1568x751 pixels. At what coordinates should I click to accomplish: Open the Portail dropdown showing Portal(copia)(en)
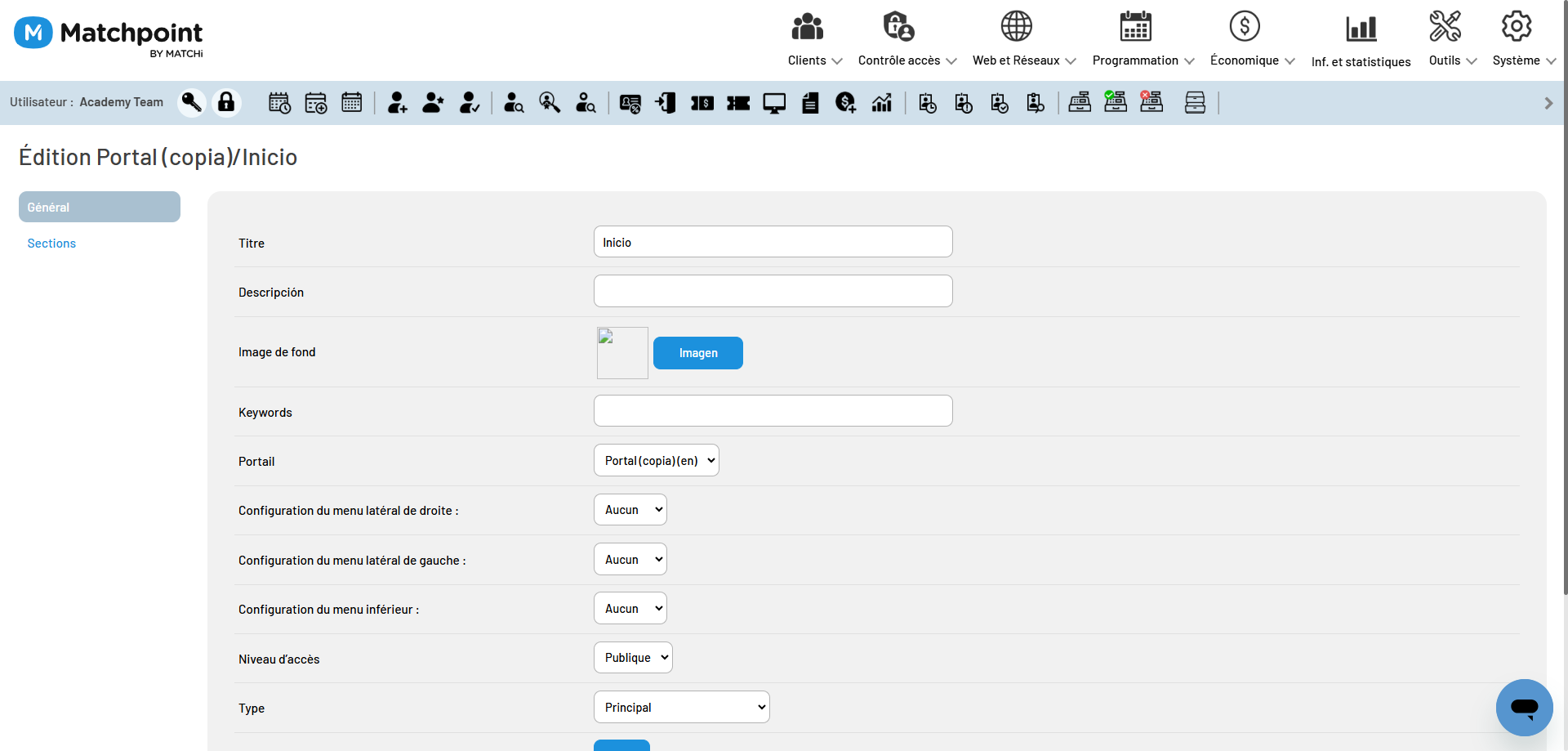656,460
